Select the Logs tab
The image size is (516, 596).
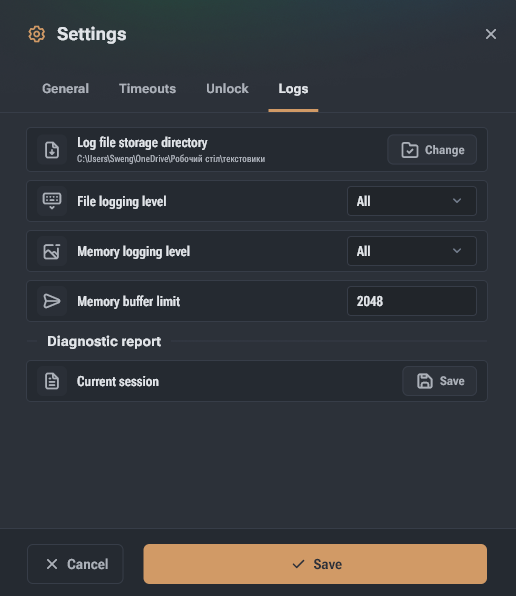[x=293, y=89]
